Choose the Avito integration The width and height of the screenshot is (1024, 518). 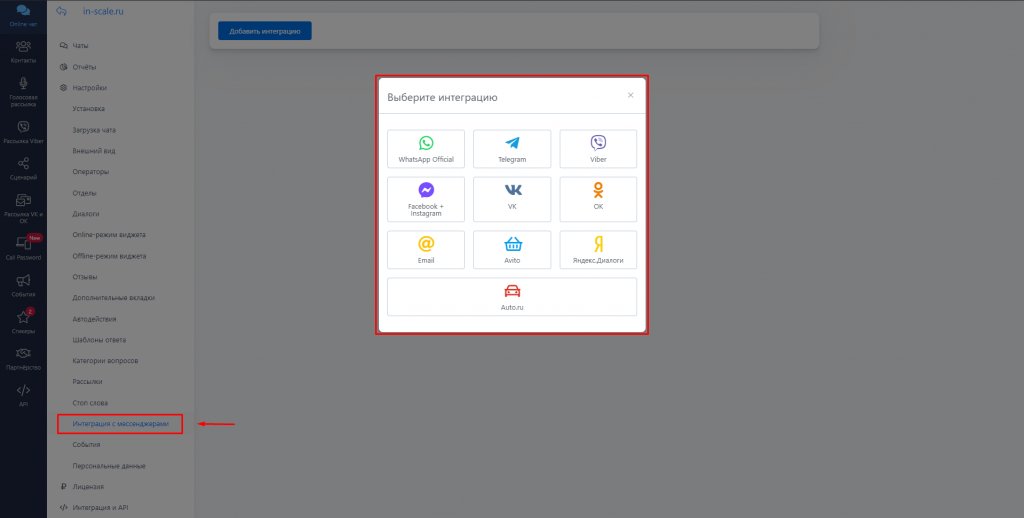(x=512, y=249)
